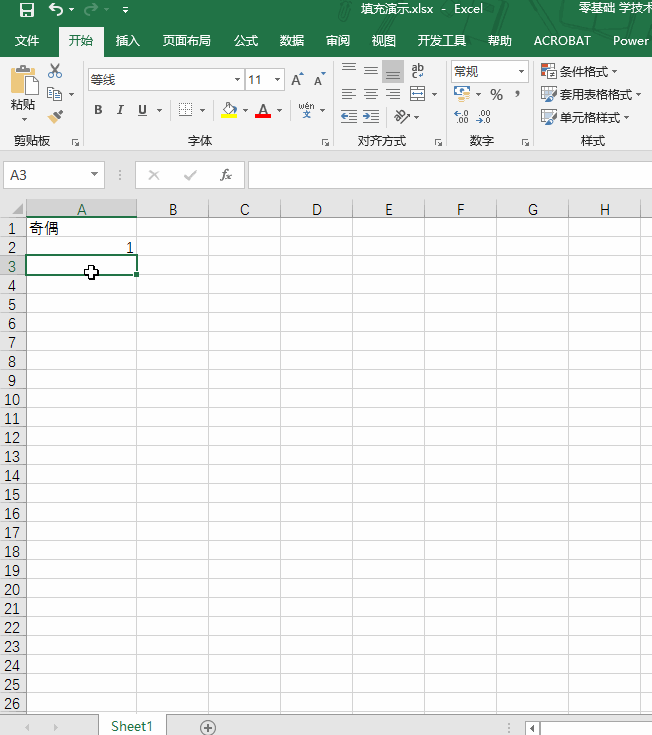This screenshot has height=735, width=652.
Task: Click the phonetic guide wén icon
Action: [x=307, y=110]
